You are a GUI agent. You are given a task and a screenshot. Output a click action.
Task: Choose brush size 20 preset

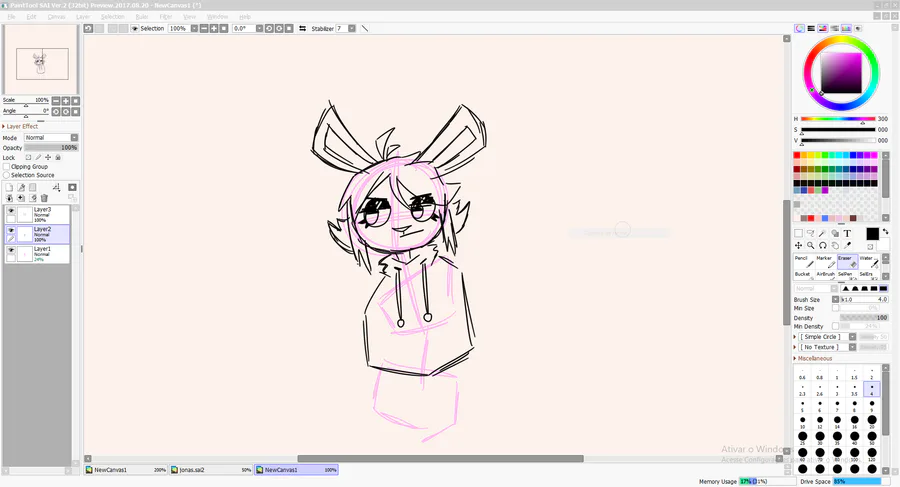[x=872, y=423]
